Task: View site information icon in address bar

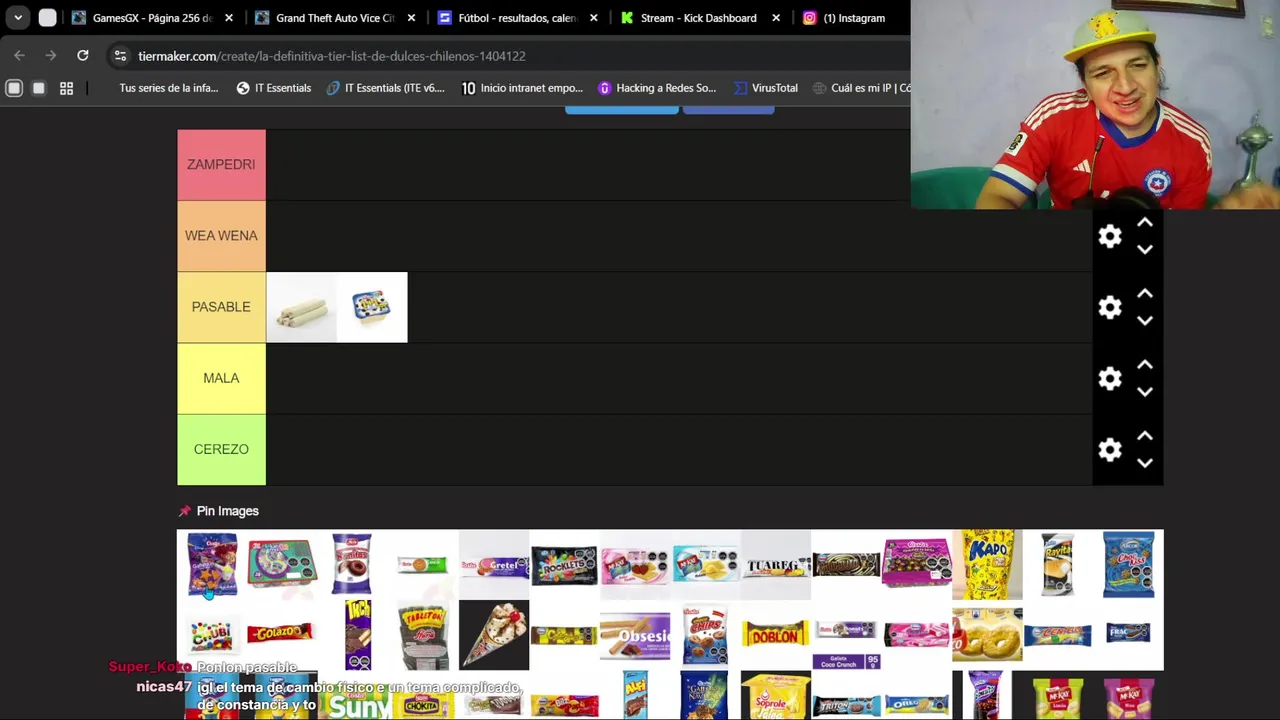Action: pos(120,56)
